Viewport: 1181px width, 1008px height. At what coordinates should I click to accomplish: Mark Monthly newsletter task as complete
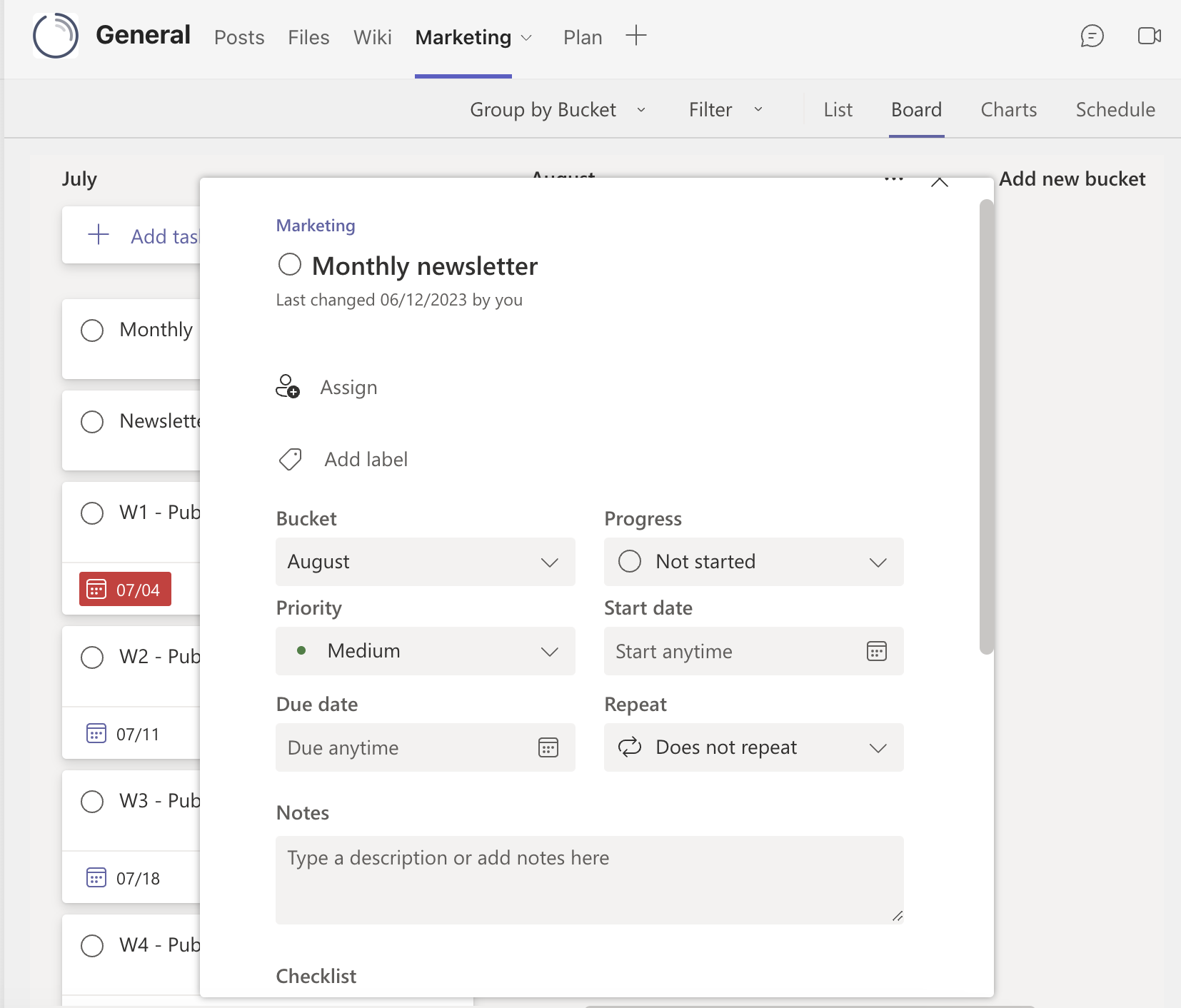click(289, 264)
